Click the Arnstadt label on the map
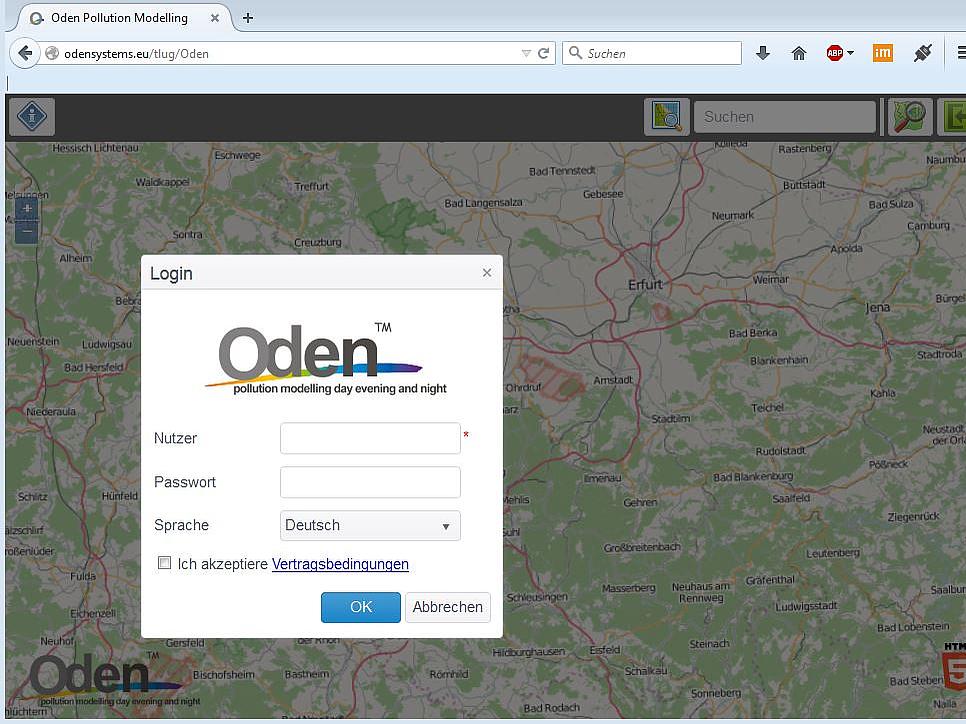Screen dimensions: 966x724 (x=613, y=380)
